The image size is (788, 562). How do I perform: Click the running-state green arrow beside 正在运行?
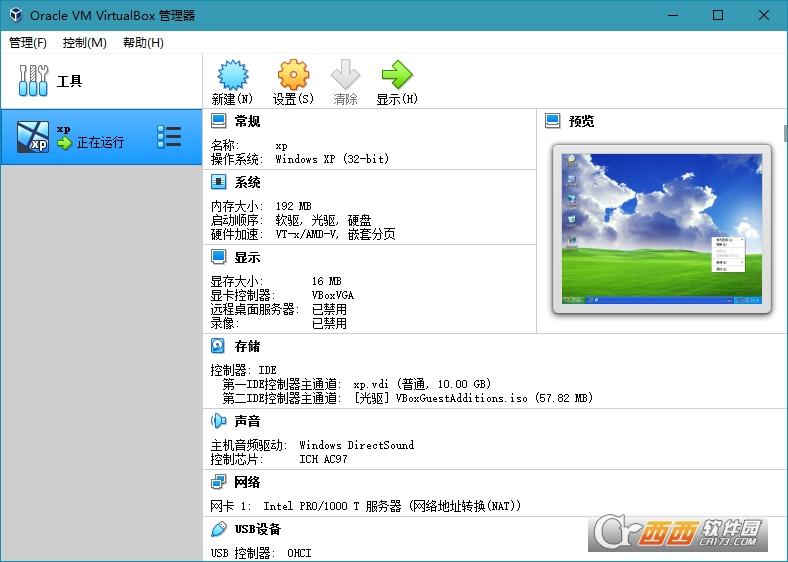click(x=64, y=143)
